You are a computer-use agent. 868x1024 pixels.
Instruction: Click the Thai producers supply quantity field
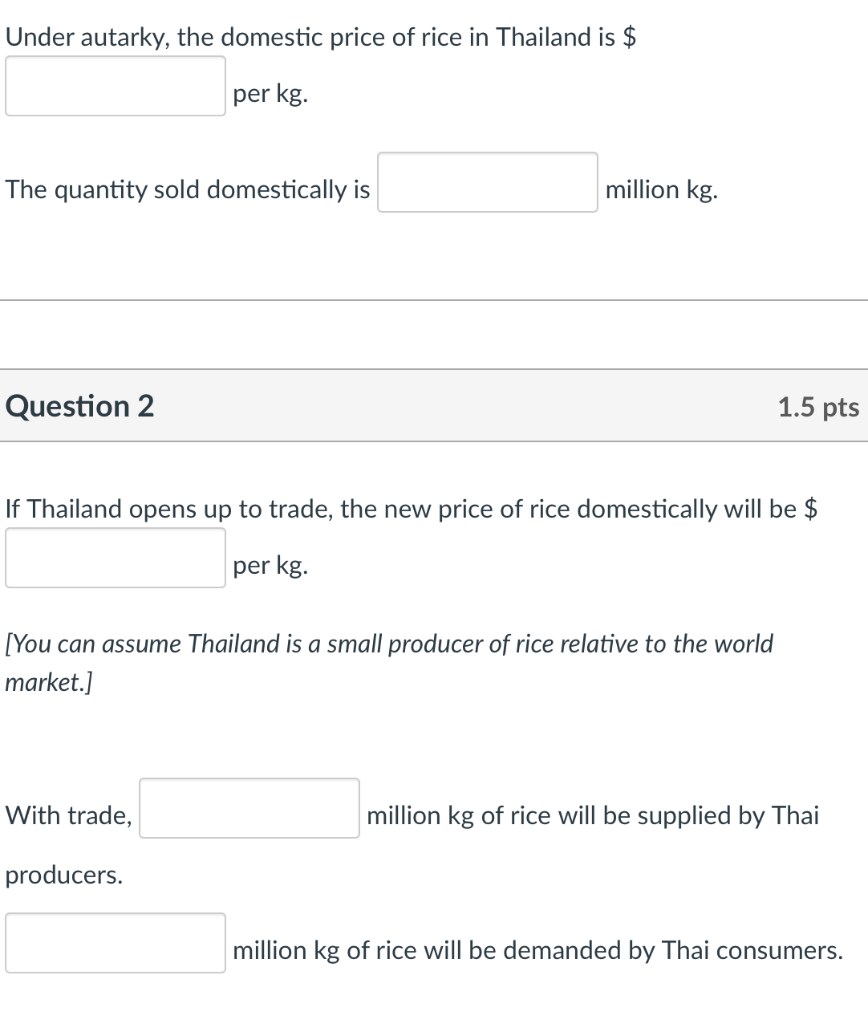249,808
